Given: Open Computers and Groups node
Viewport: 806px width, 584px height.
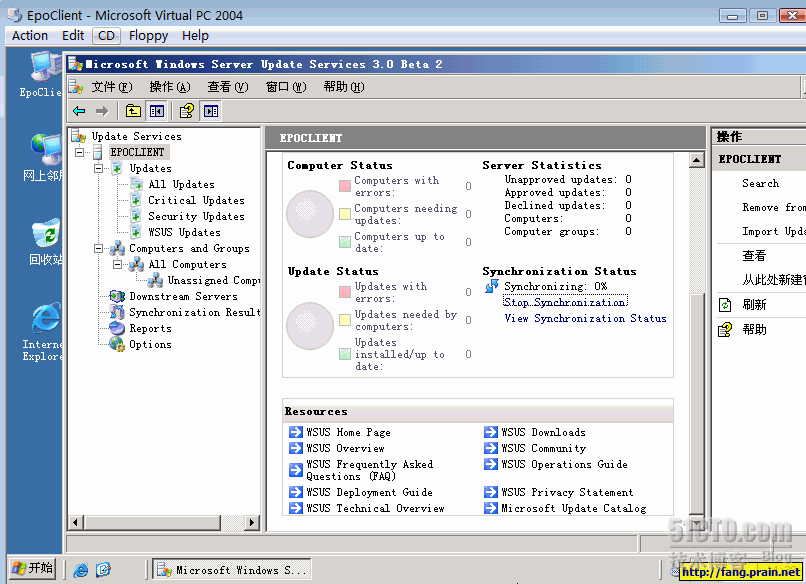Looking at the screenshot, I should coord(189,248).
